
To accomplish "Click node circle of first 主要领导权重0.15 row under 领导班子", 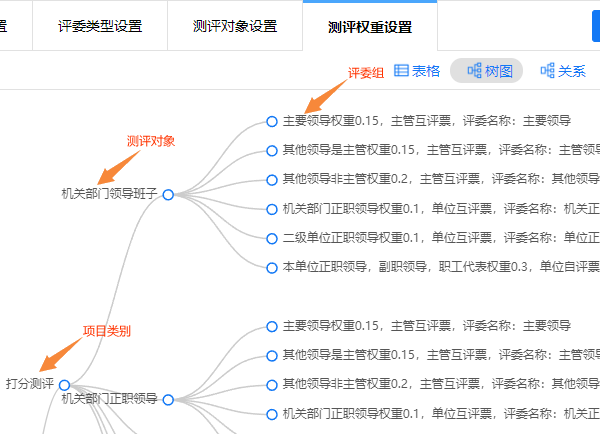I will click(272, 122).
